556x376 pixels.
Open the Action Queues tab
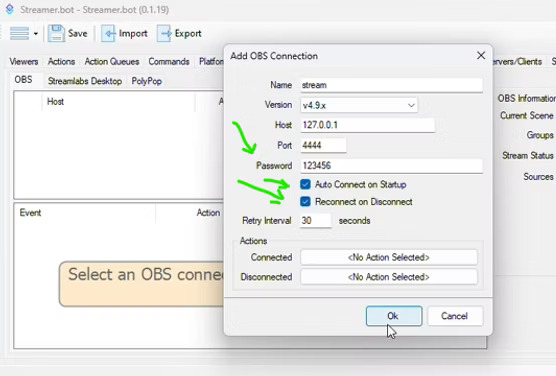click(112, 61)
